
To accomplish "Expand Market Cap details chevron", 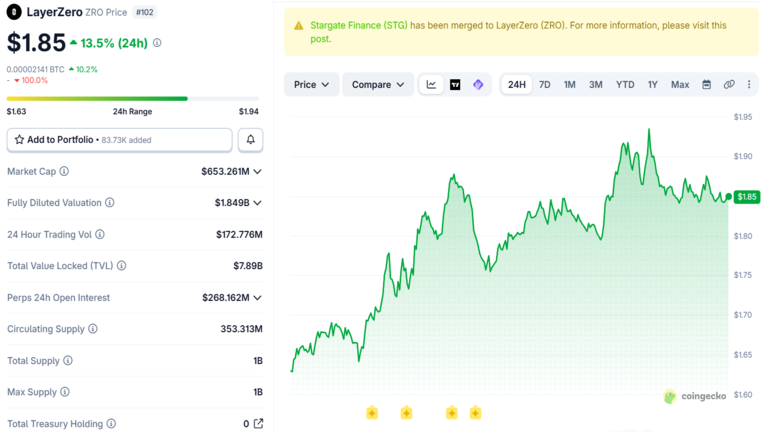I will 258,172.
